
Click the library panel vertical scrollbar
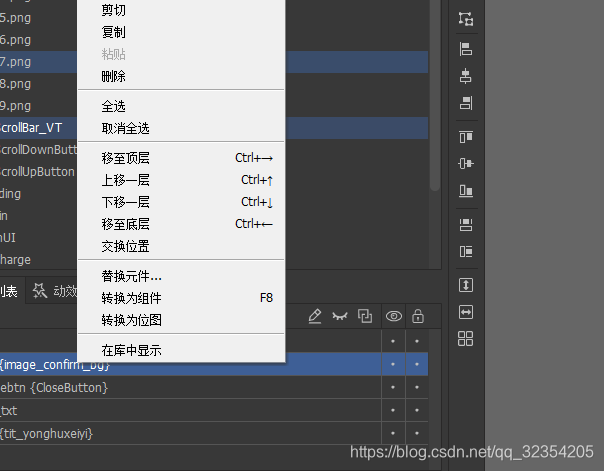(435, 95)
